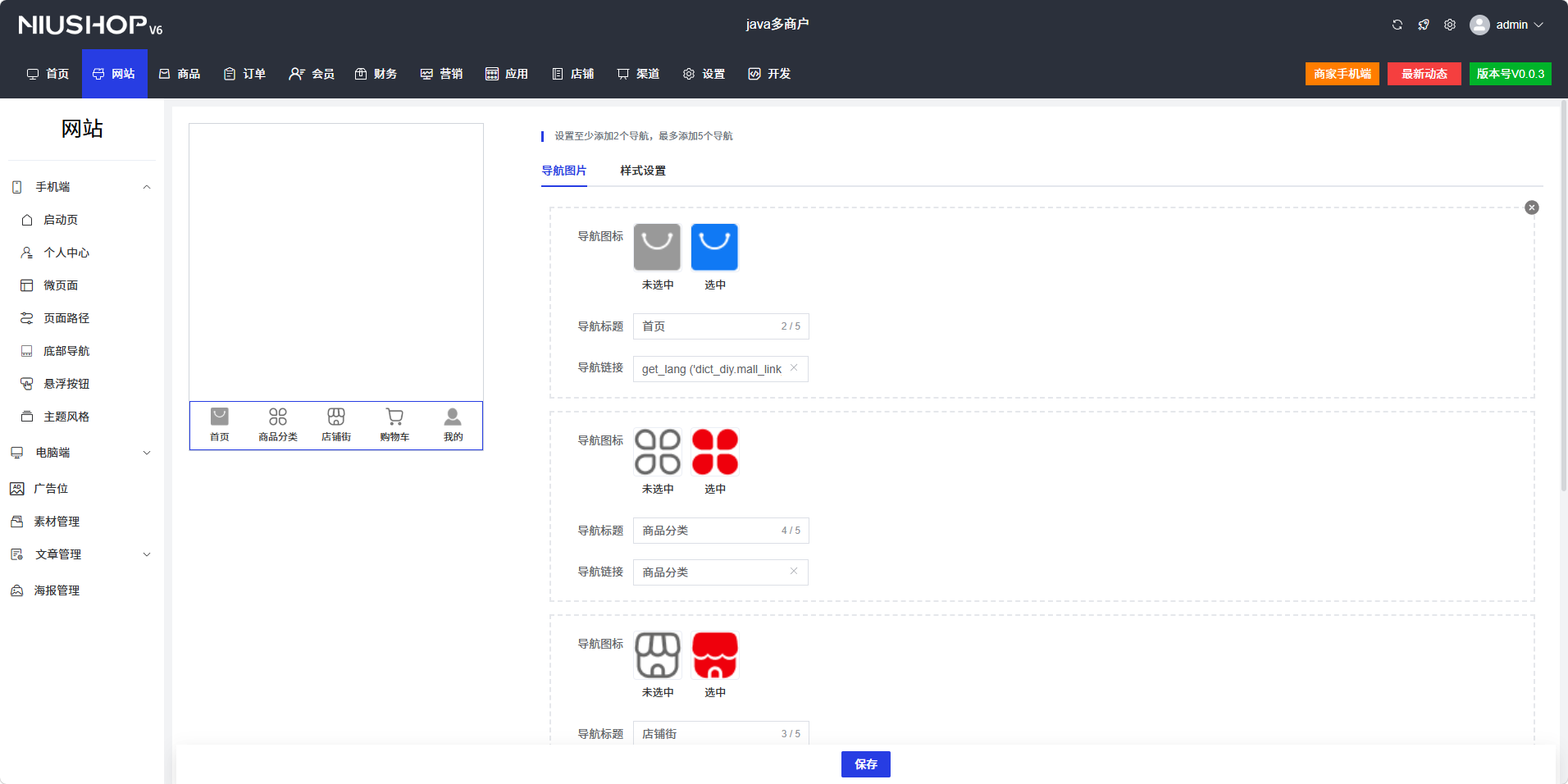Click the 保存 save button

click(x=865, y=764)
